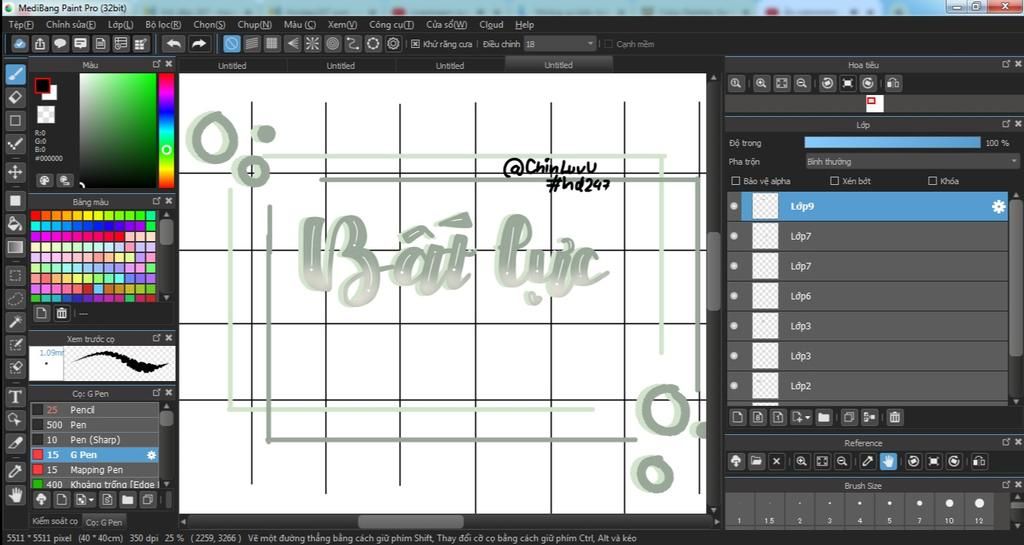This screenshot has width=1024, height=545.
Task: Select the Bucket fill tool
Action: point(15,224)
